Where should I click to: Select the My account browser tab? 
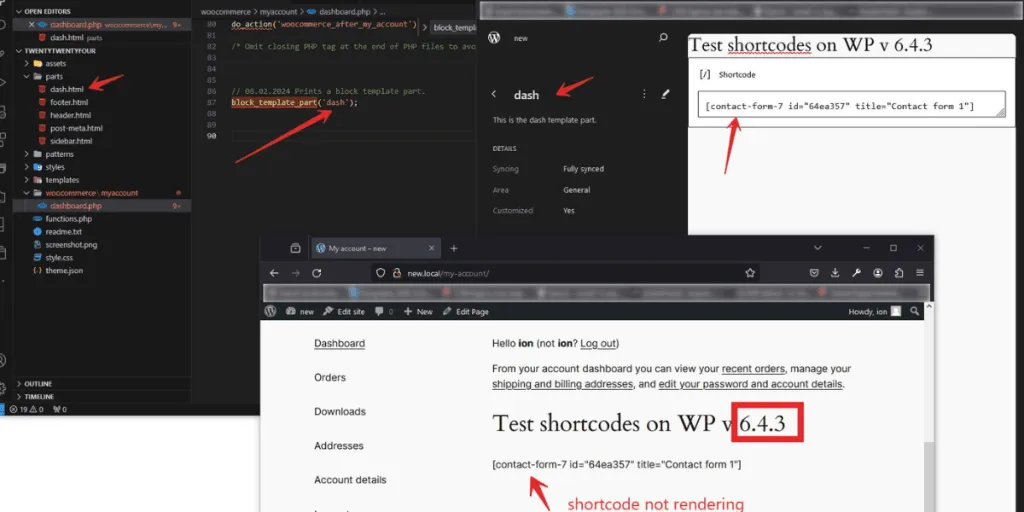[x=365, y=248]
